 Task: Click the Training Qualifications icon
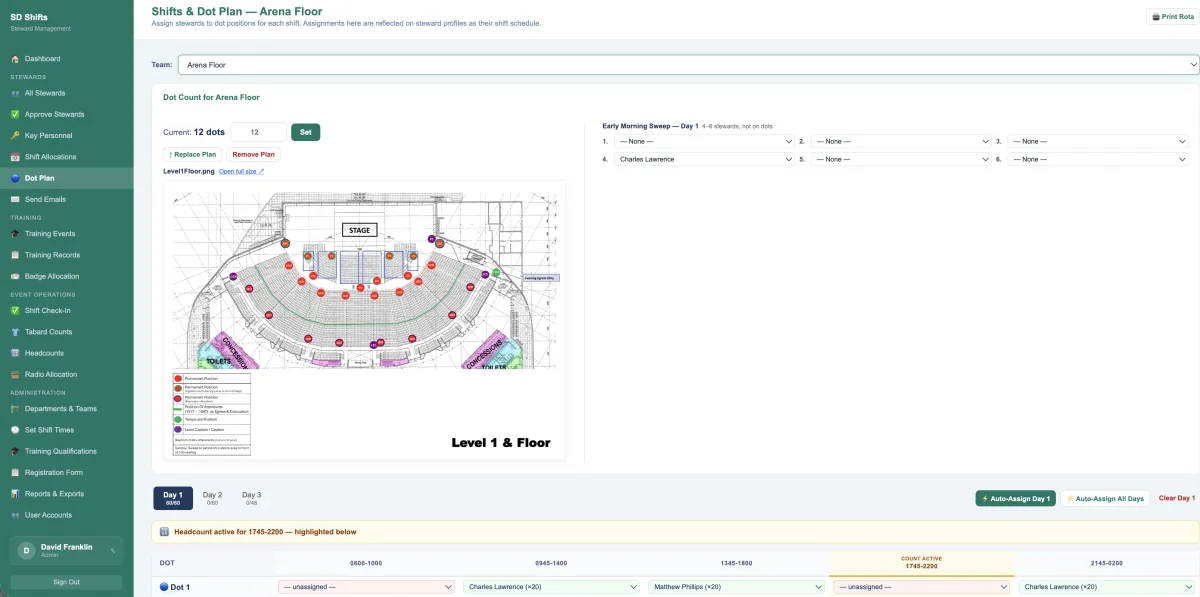pos(15,451)
